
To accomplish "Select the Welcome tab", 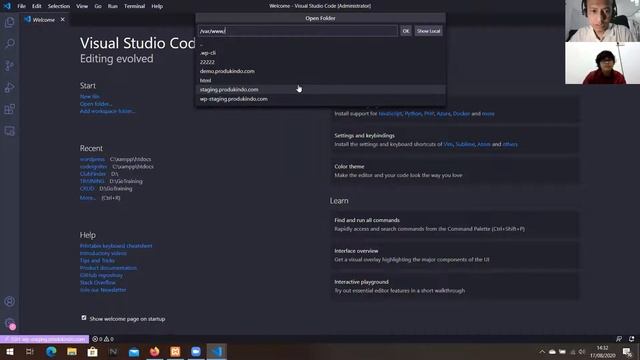I will [44, 20].
